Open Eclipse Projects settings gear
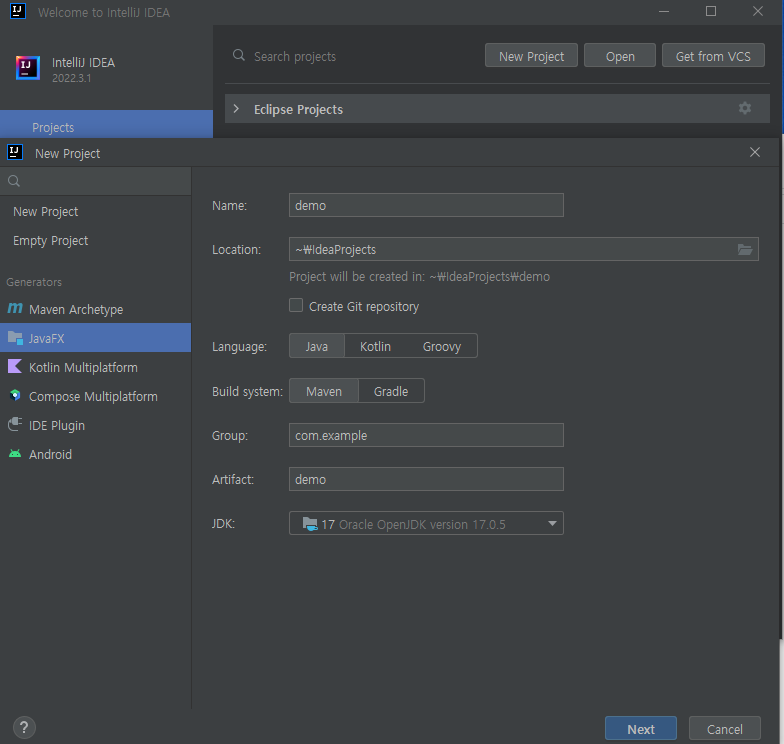Image resolution: width=784 pixels, height=744 pixels. pyautogui.click(x=745, y=108)
